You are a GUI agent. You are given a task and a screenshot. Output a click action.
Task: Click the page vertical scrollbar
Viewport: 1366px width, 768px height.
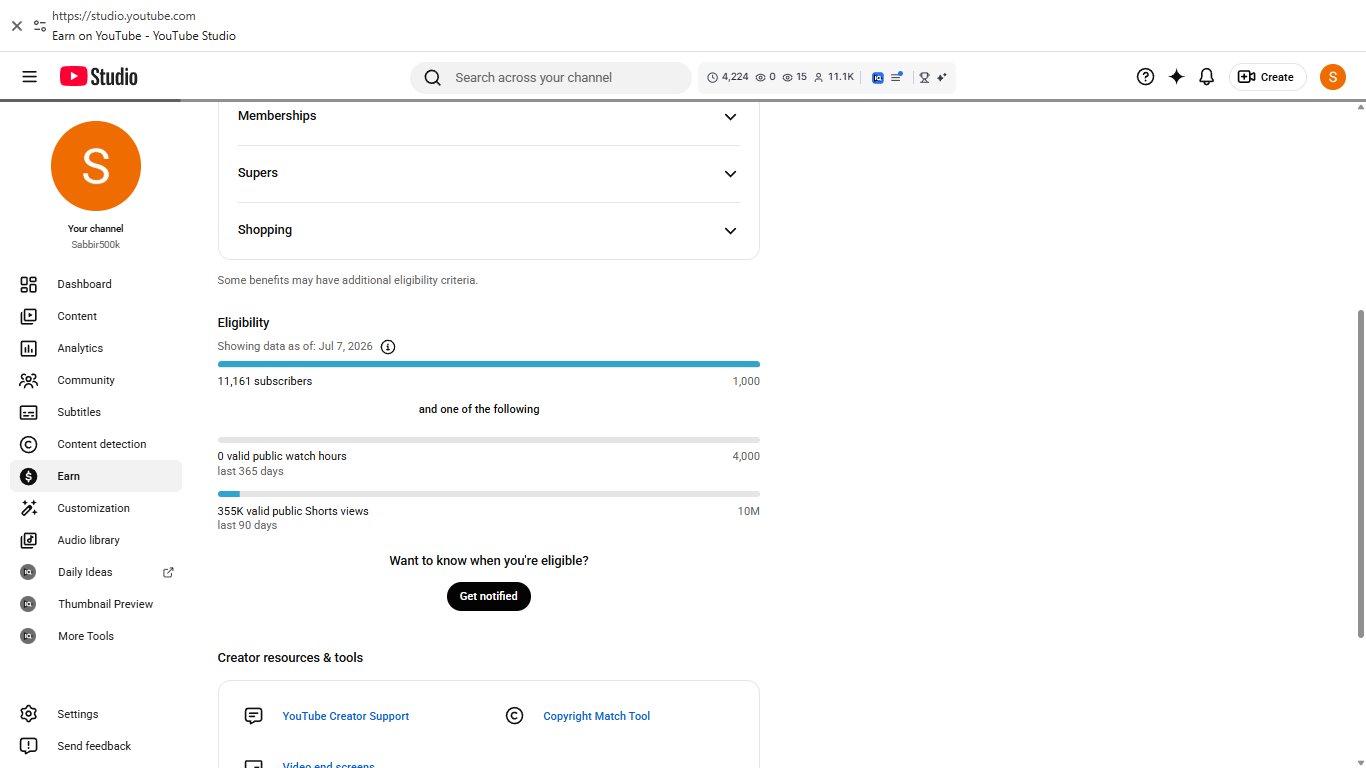tap(1360, 472)
